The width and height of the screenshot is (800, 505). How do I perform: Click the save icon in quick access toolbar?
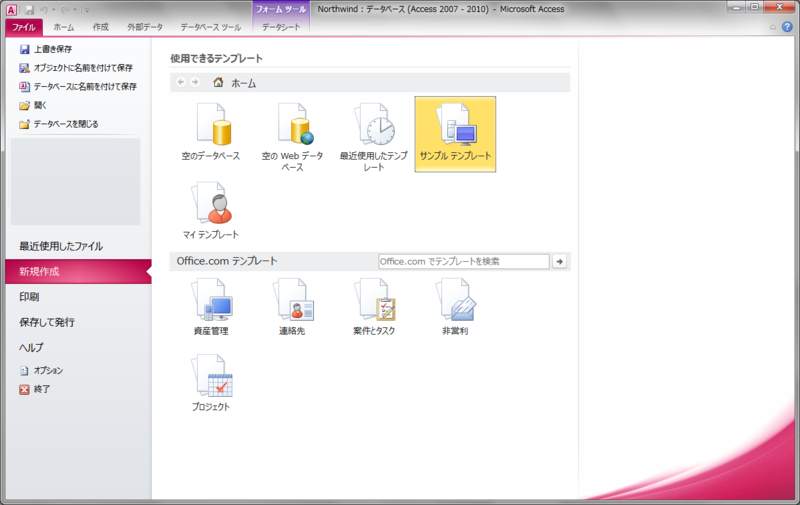click(30, 10)
